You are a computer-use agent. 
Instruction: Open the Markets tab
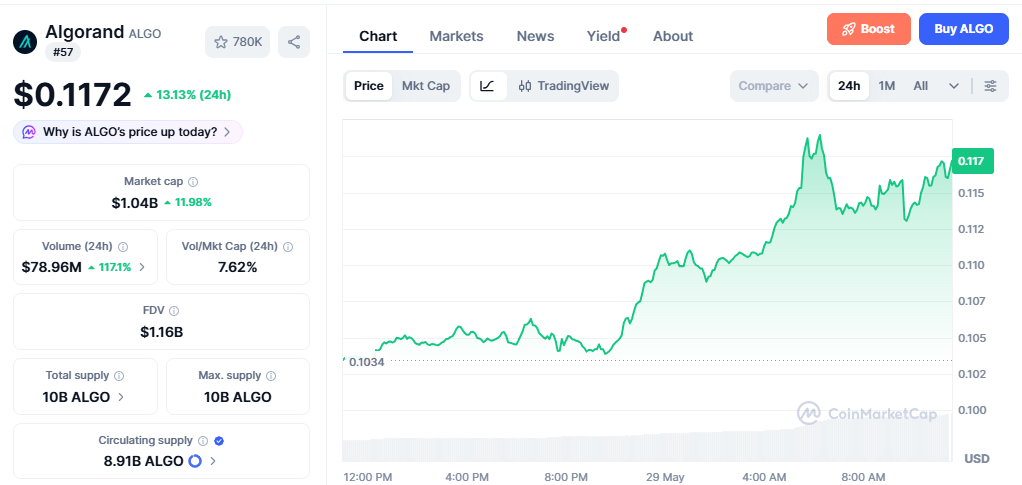(x=456, y=37)
